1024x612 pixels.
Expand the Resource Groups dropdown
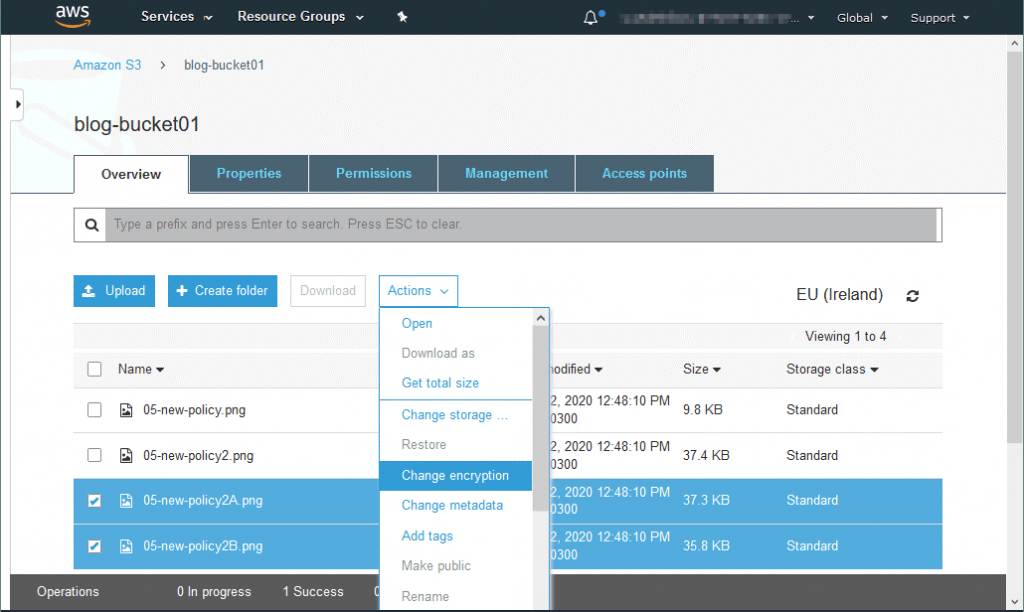(x=300, y=17)
